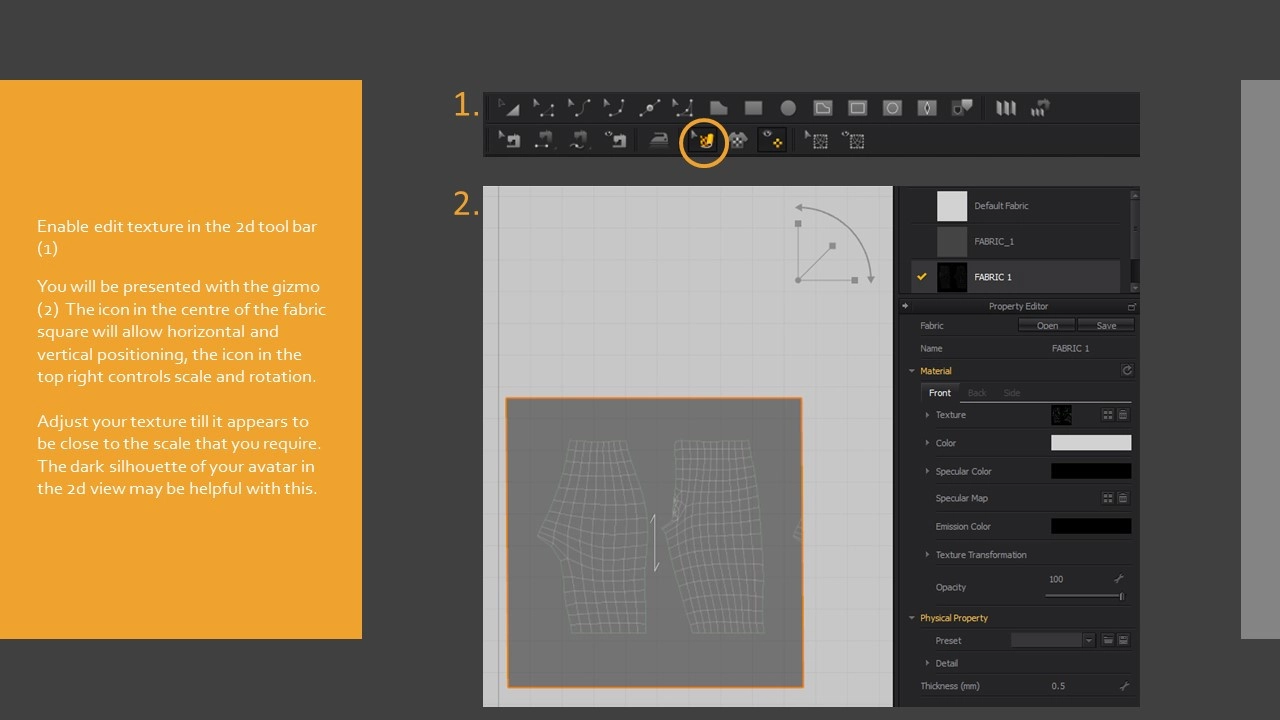Image resolution: width=1280 pixels, height=720 pixels.
Task: Click the Emission Color swatch
Action: point(1090,526)
